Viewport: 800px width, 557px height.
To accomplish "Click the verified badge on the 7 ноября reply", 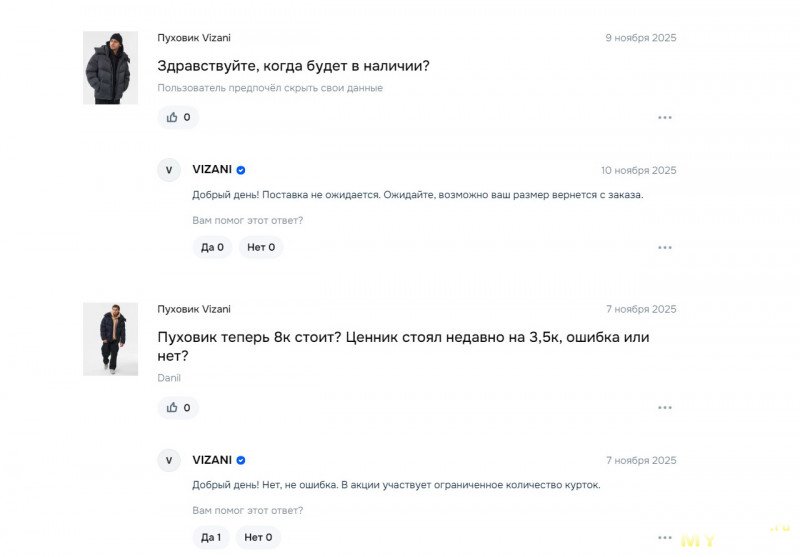I will [x=241, y=460].
